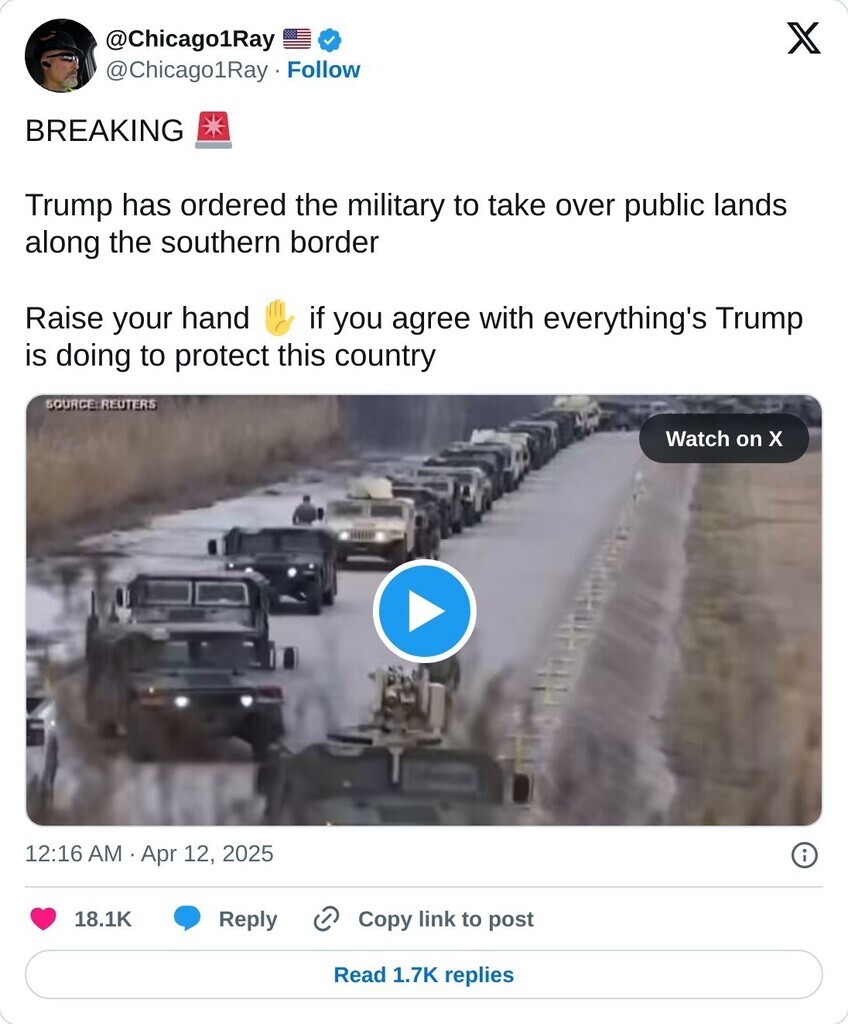Open the info circle icon
Viewport: 848px width, 1024px height.
(804, 855)
